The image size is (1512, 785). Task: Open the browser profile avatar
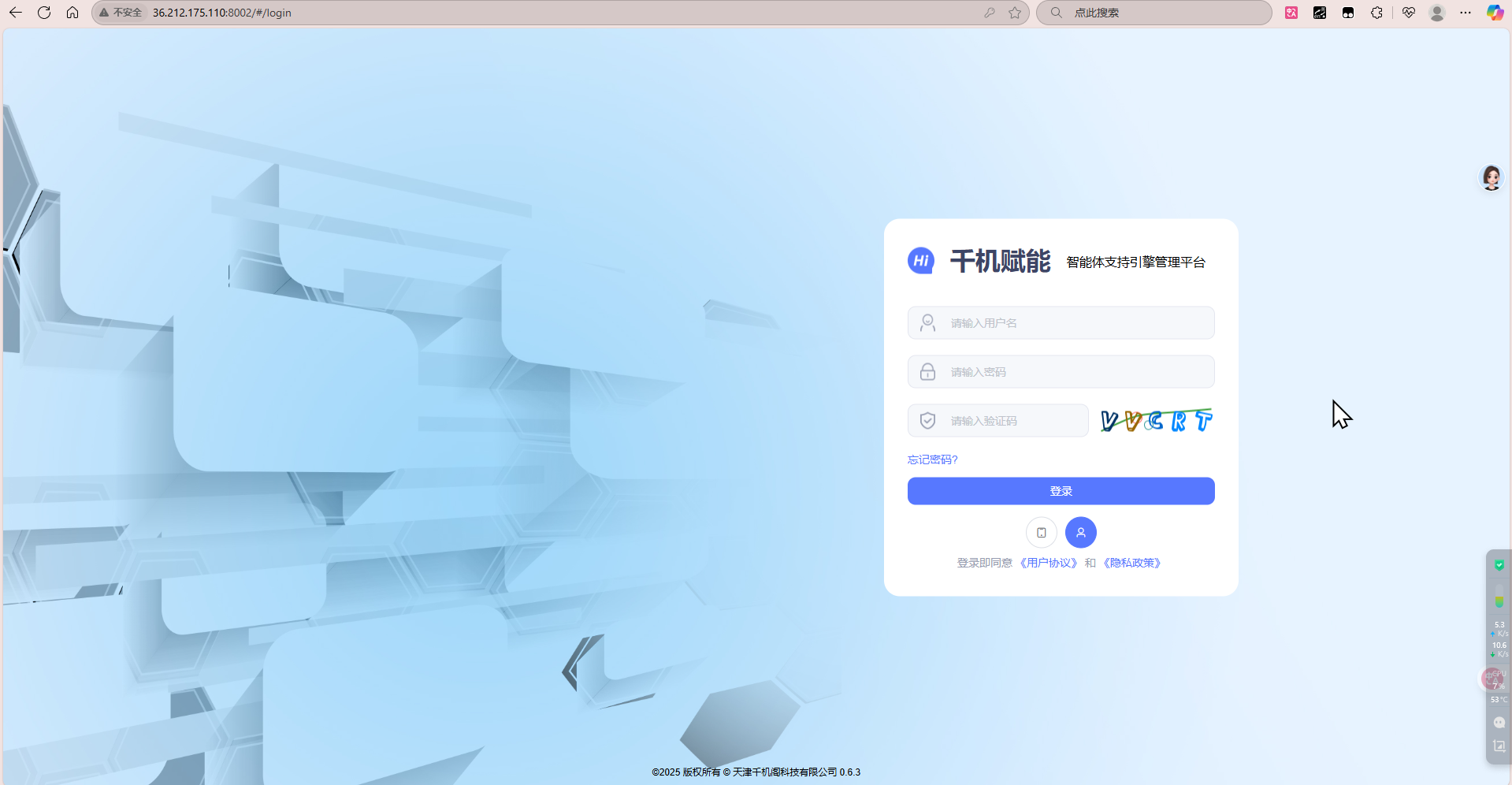1437,13
